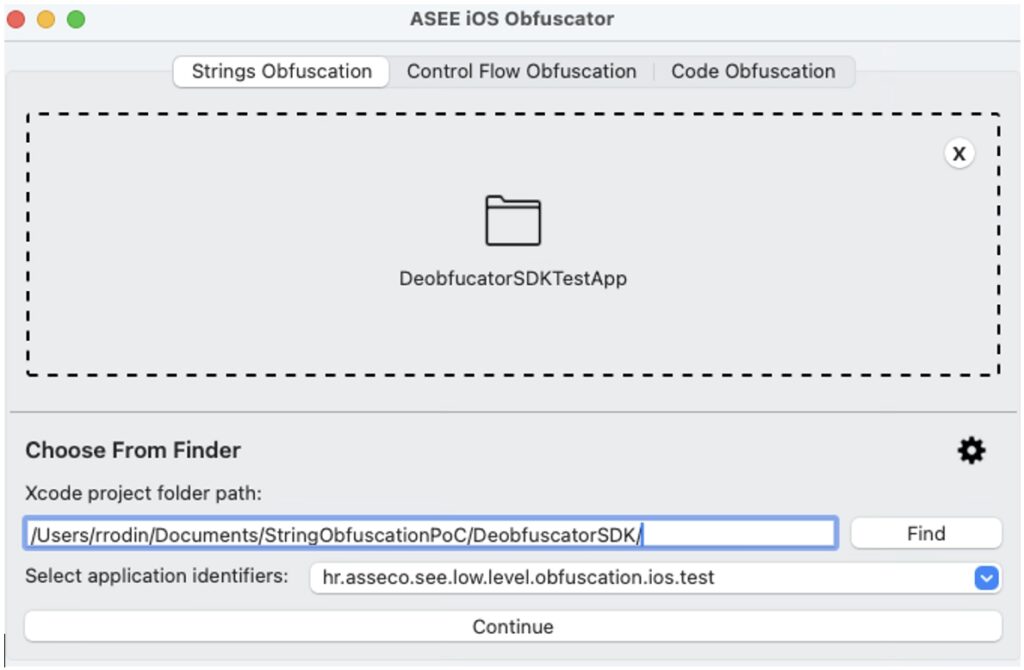The image size is (1024, 670).
Task: Open the settings gear icon
Action: [x=971, y=451]
